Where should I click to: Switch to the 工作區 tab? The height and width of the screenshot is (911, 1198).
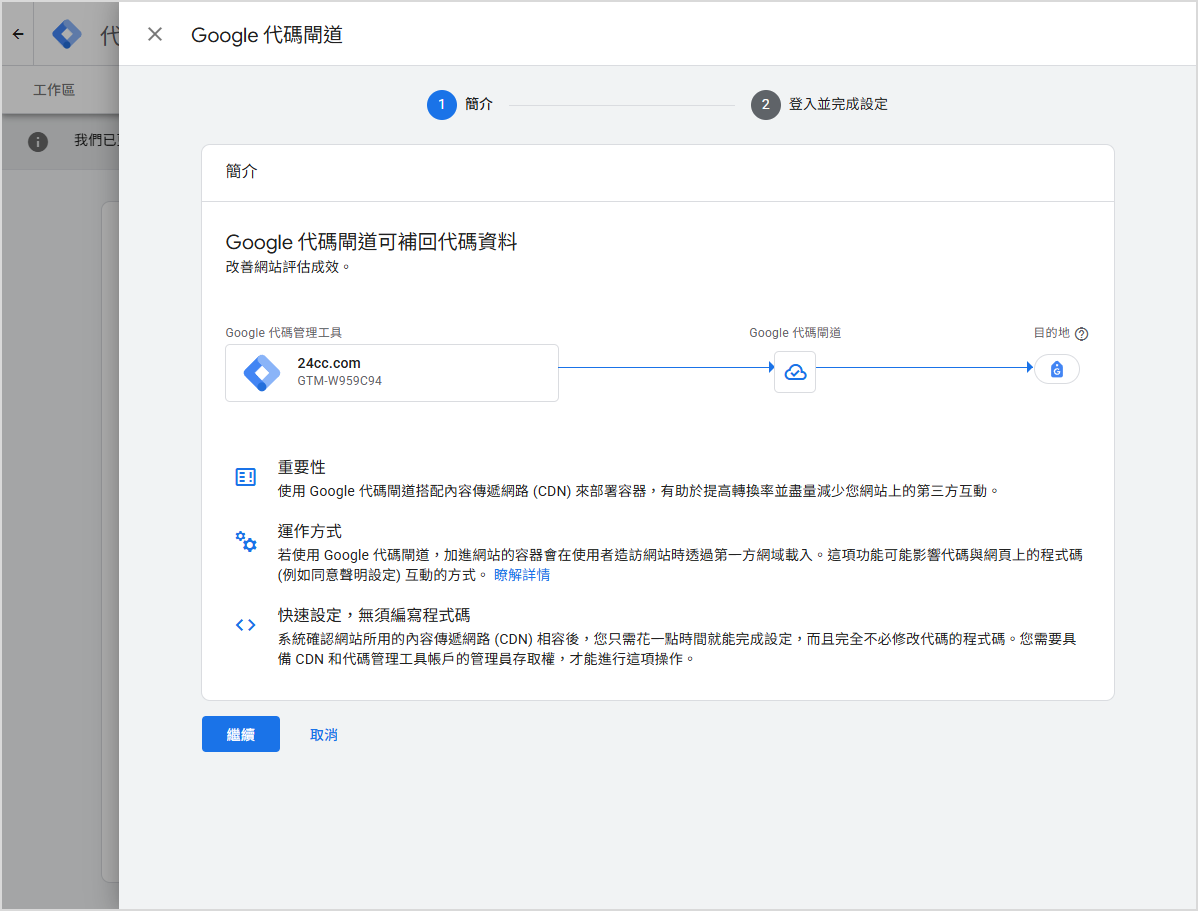click(x=54, y=90)
